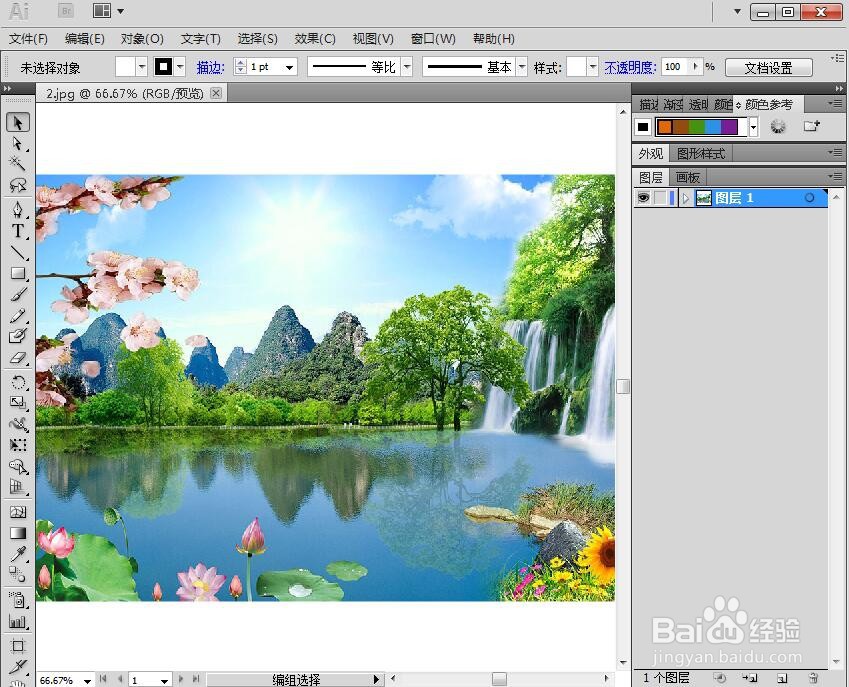
Task: Switch to the 图形样式 tab
Action: (701, 154)
